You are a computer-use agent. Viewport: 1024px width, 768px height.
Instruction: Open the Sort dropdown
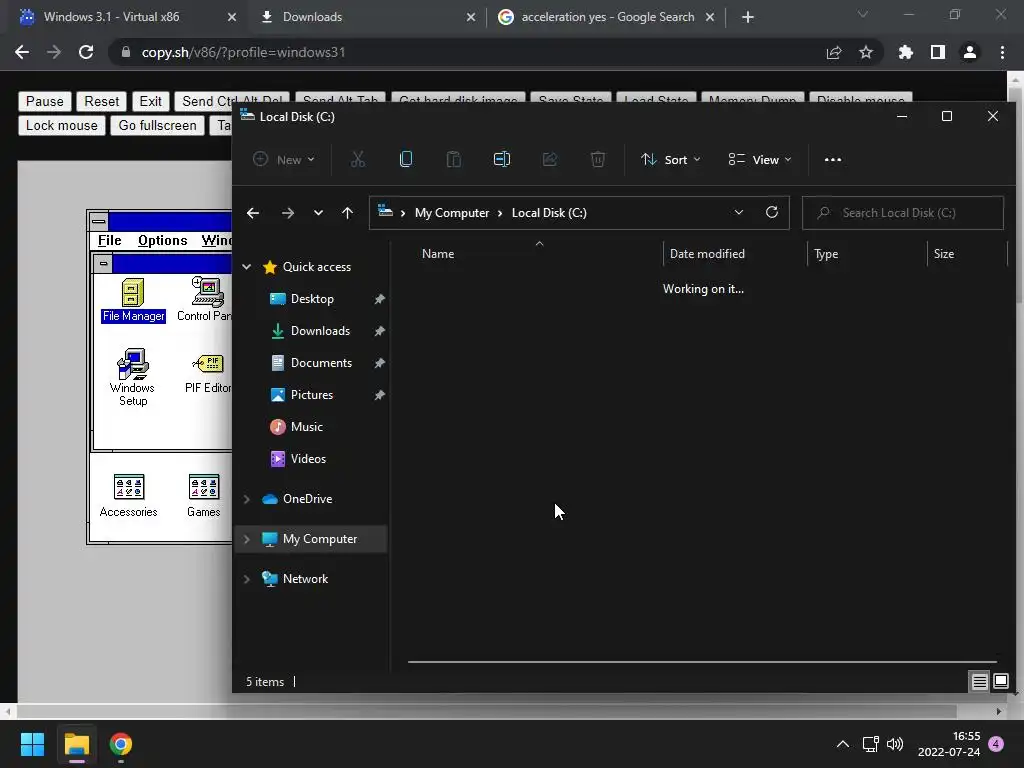coord(671,159)
